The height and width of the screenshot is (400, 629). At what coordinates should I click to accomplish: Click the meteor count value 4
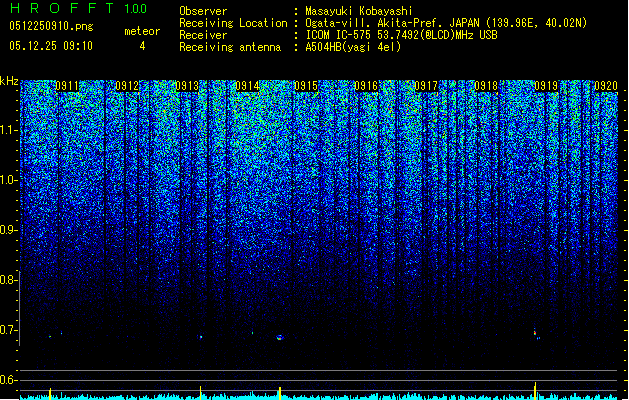142,46
